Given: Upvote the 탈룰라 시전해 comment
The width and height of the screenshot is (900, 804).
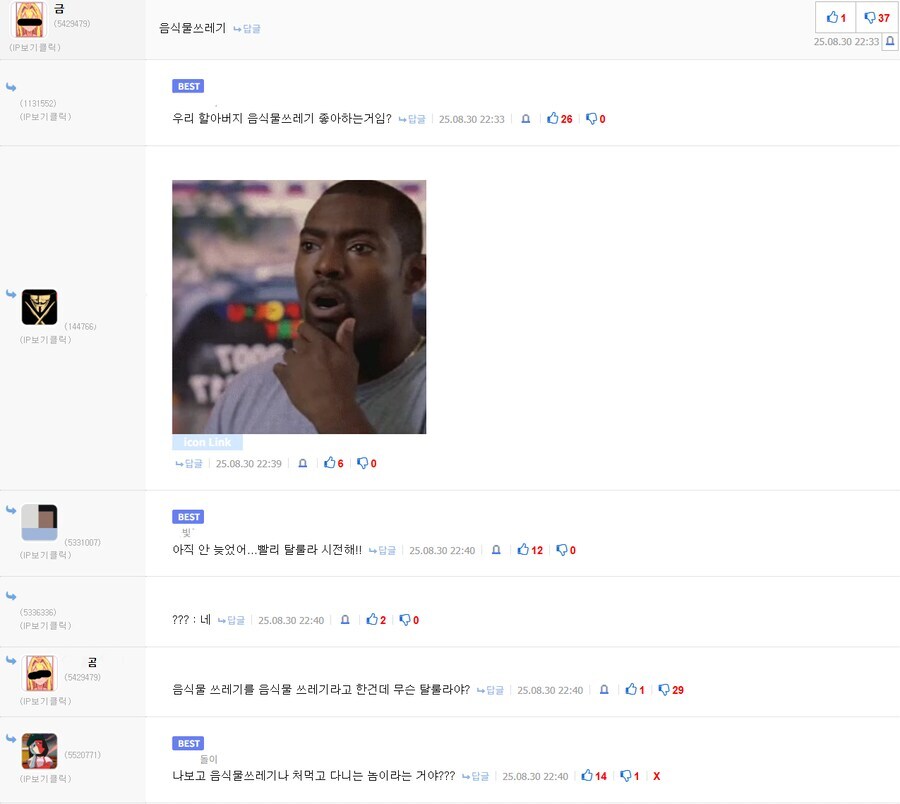Looking at the screenshot, I should click(523, 549).
